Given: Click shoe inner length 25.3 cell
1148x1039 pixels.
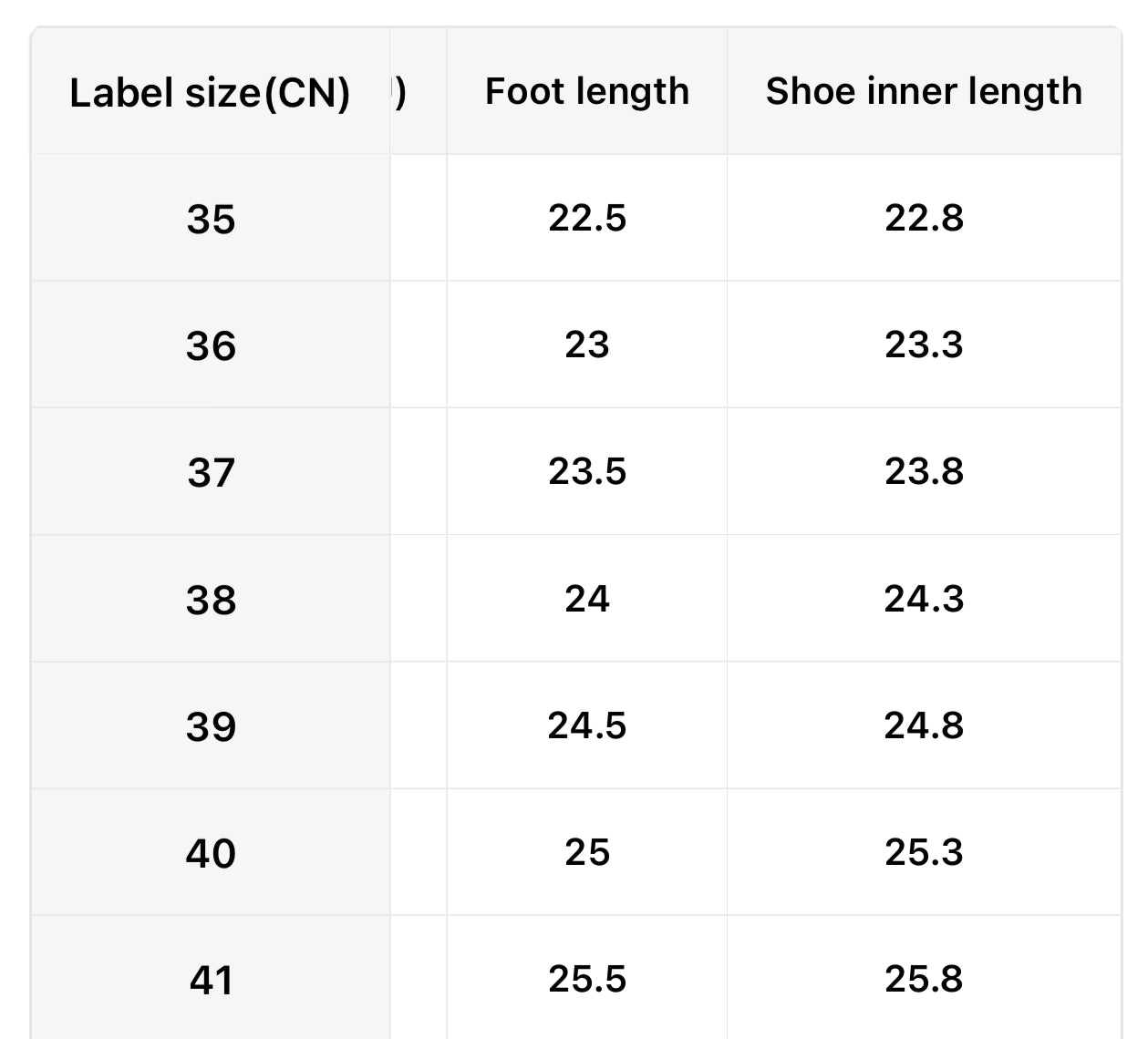Looking at the screenshot, I should coord(924,852).
